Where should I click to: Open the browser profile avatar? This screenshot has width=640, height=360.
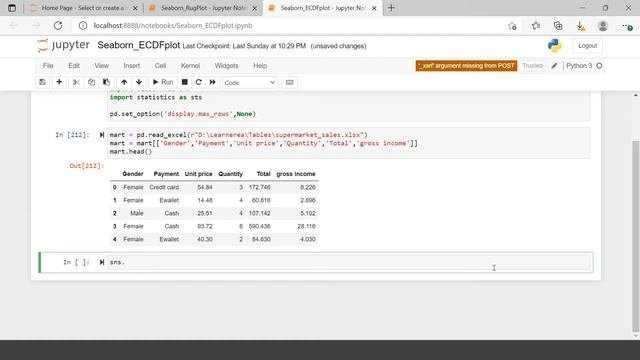click(x=603, y=26)
